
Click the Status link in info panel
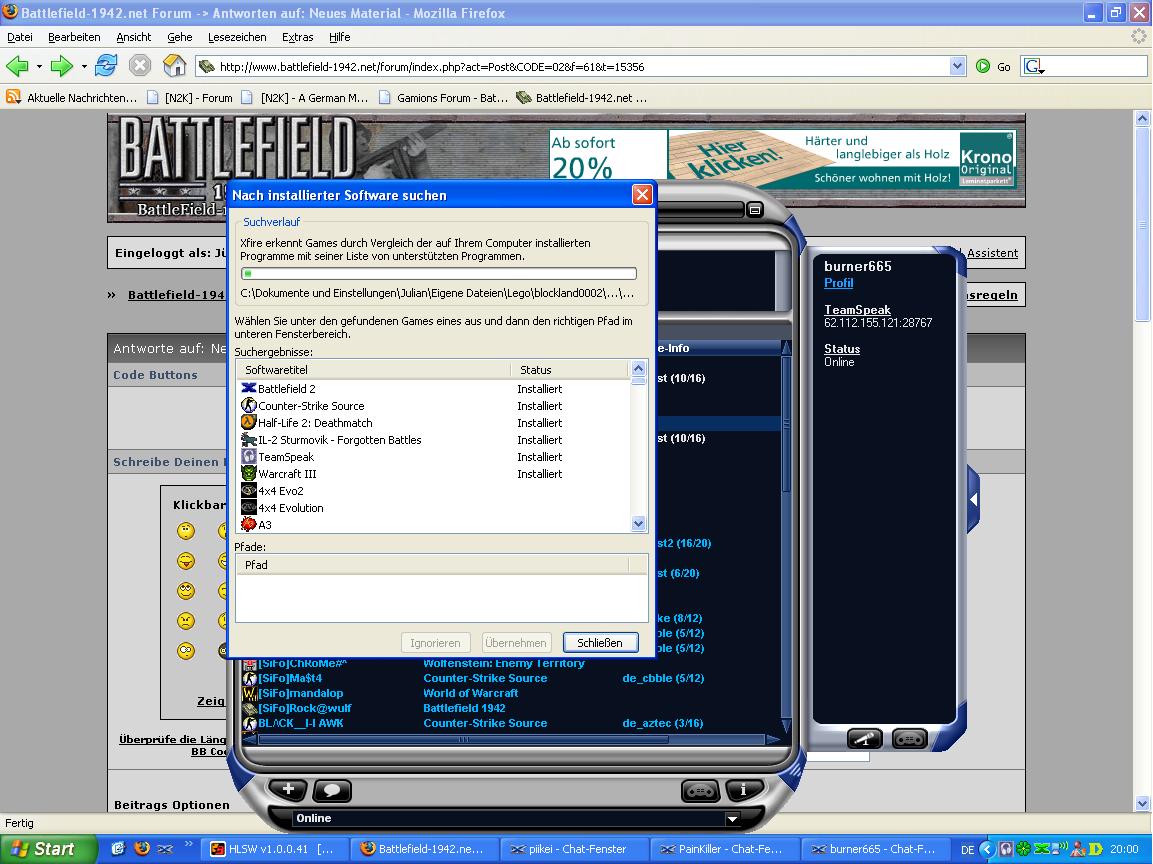[x=842, y=349]
